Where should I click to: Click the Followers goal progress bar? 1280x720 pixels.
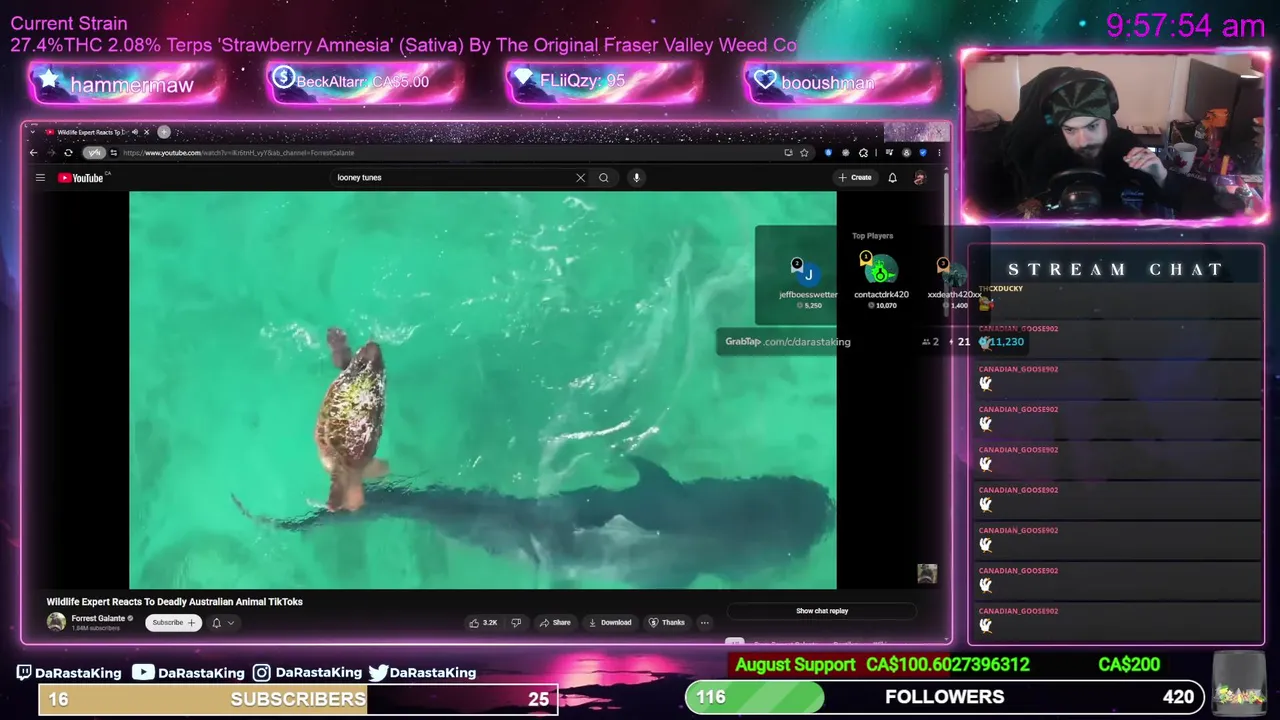pyautogui.click(x=945, y=697)
